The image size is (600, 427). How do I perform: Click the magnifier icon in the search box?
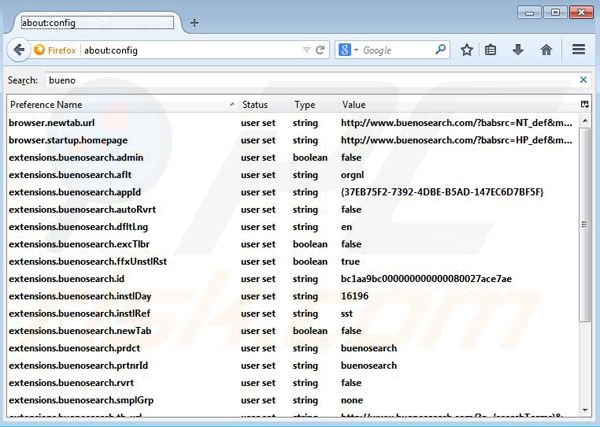[440, 50]
